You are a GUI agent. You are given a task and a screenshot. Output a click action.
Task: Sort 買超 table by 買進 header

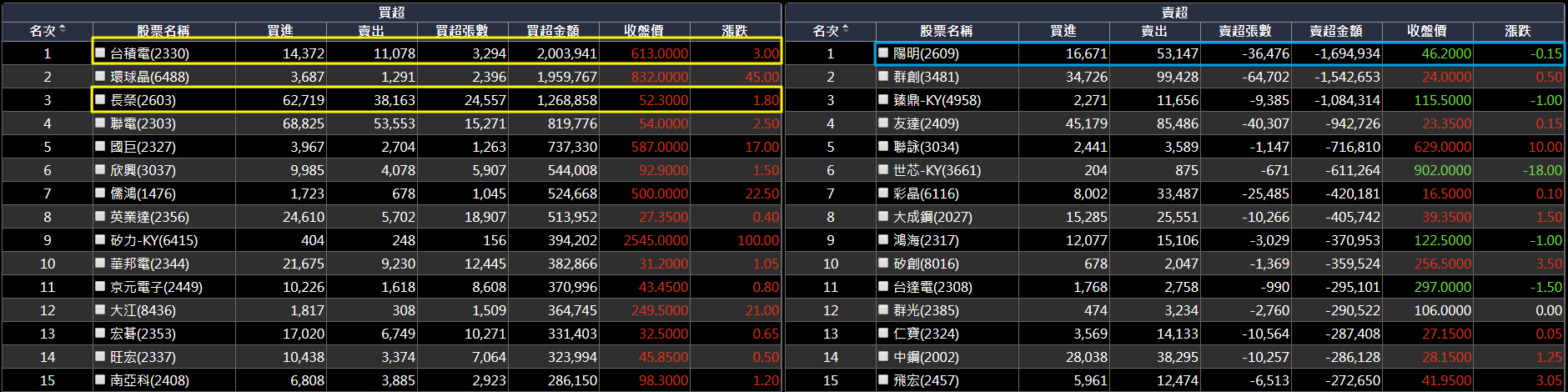coord(280,31)
